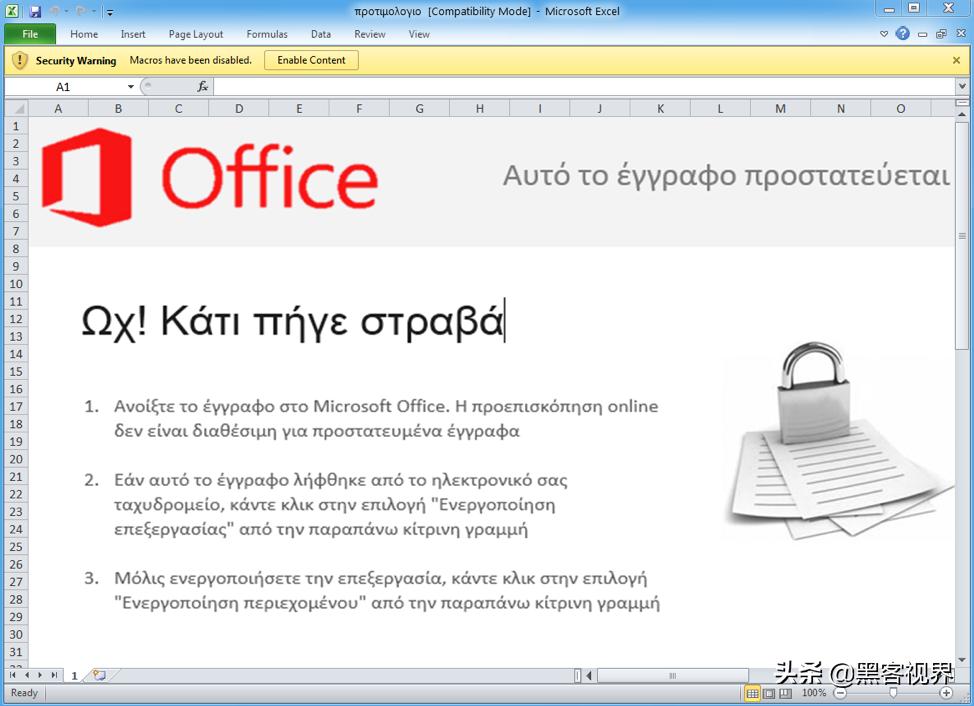Click the Enable Content button
Image resolution: width=974 pixels, height=706 pixels.
coord(311,60)
